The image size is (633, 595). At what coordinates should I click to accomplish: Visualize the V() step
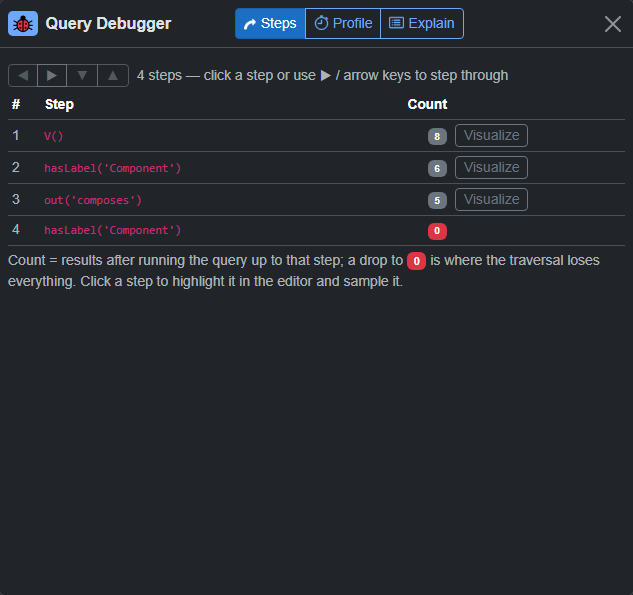point(491,135)
